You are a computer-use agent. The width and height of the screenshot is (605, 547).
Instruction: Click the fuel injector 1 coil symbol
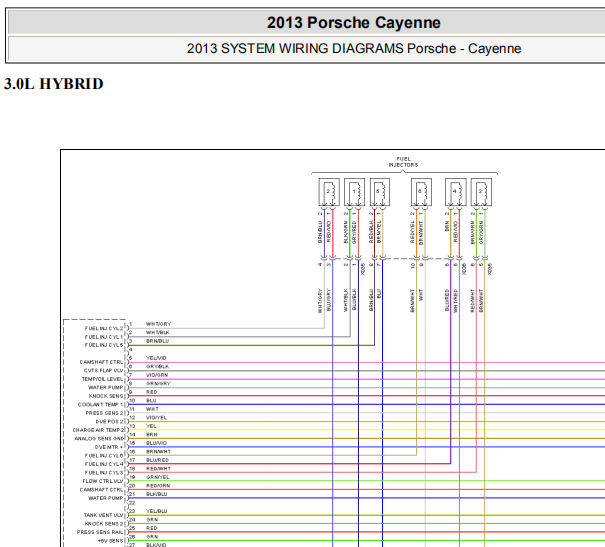click(x=354, y=192)
